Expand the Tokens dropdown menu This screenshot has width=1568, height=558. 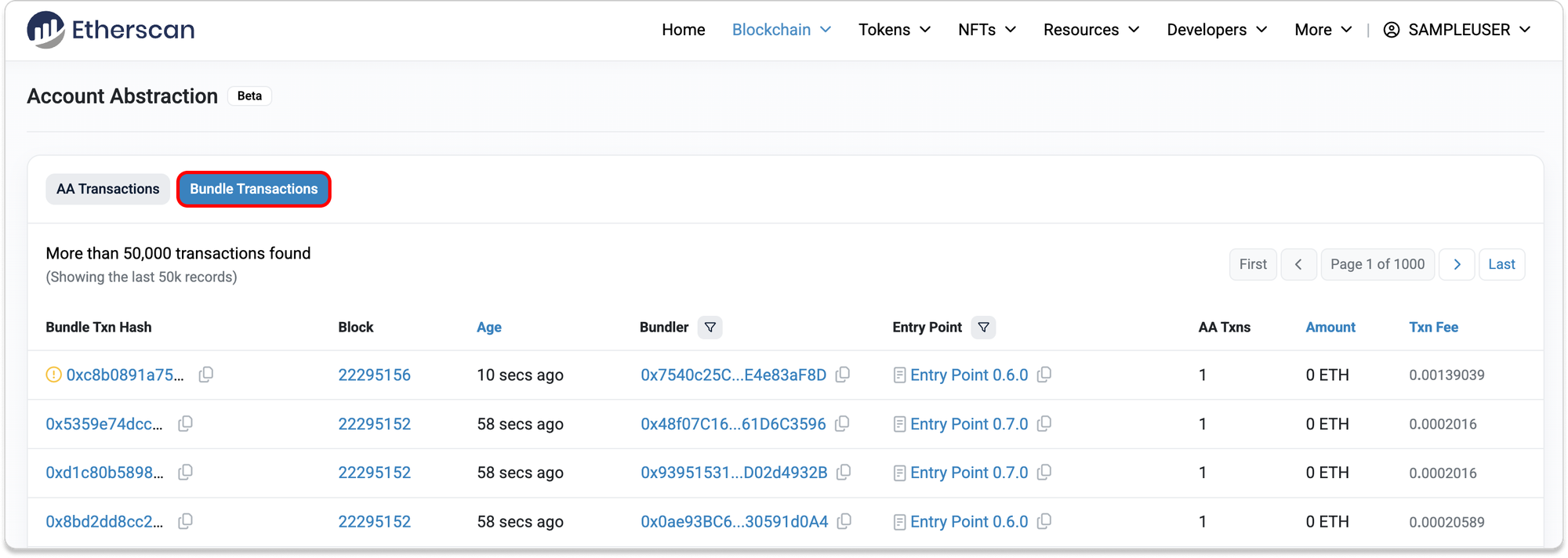click(894, 30)
